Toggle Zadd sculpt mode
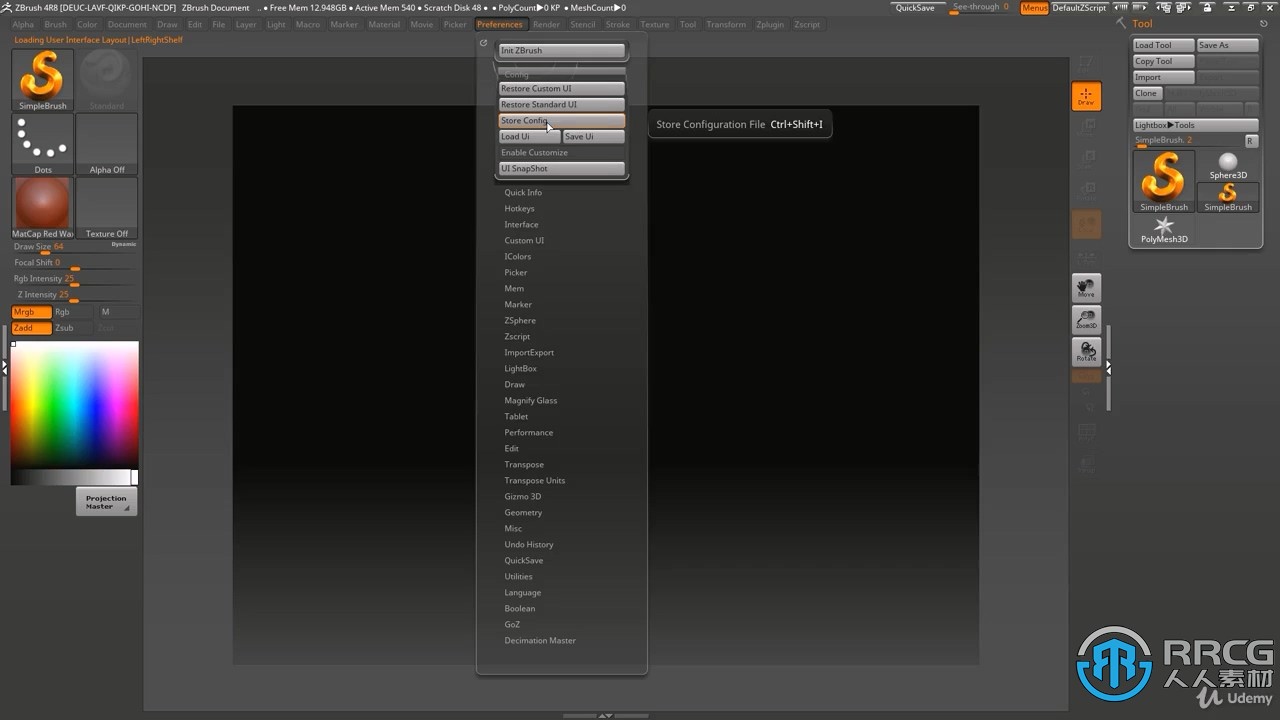This screenshot has width=1280, height=720. [x=31, y=328]
